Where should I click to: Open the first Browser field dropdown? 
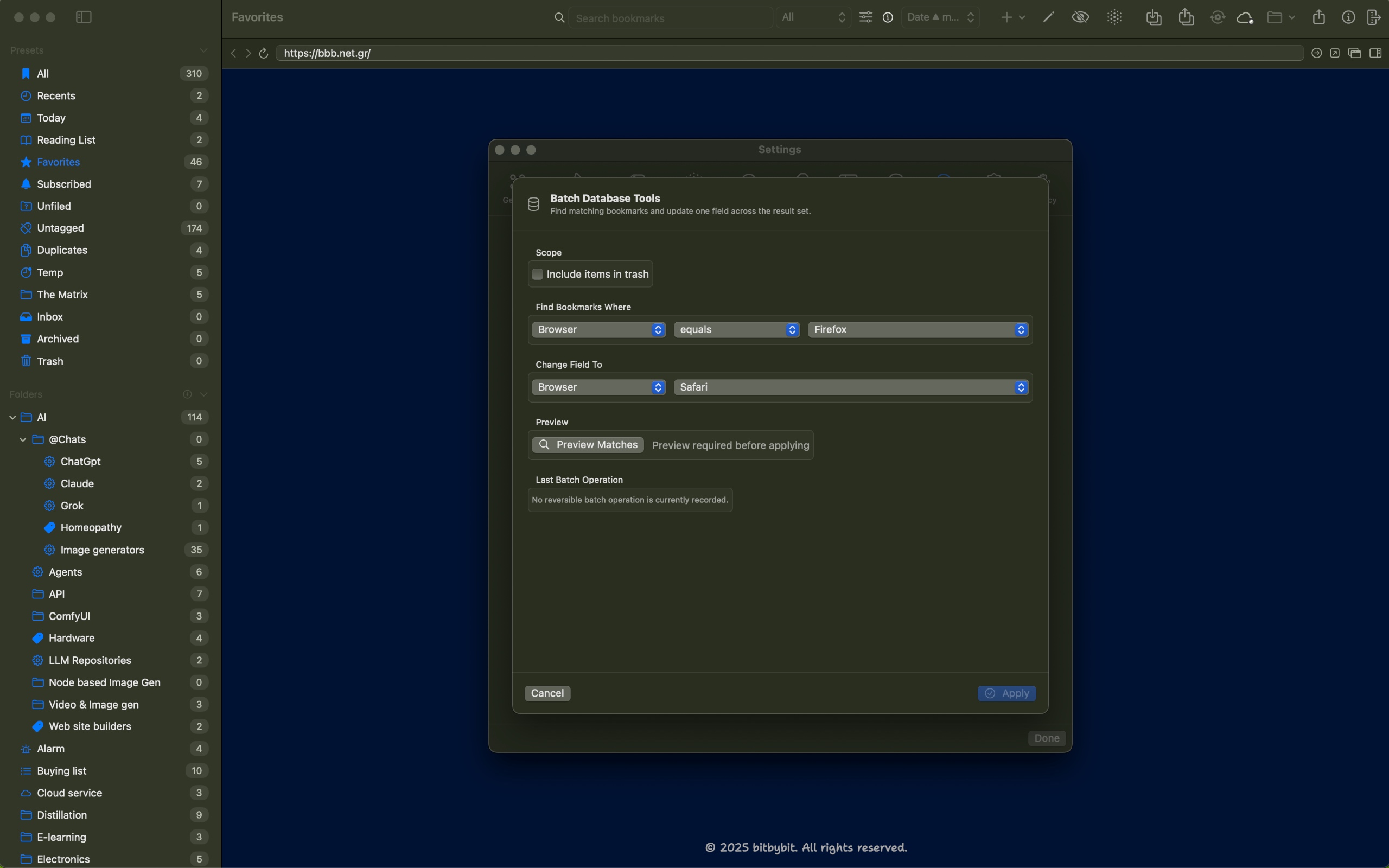tap(598, 329)
